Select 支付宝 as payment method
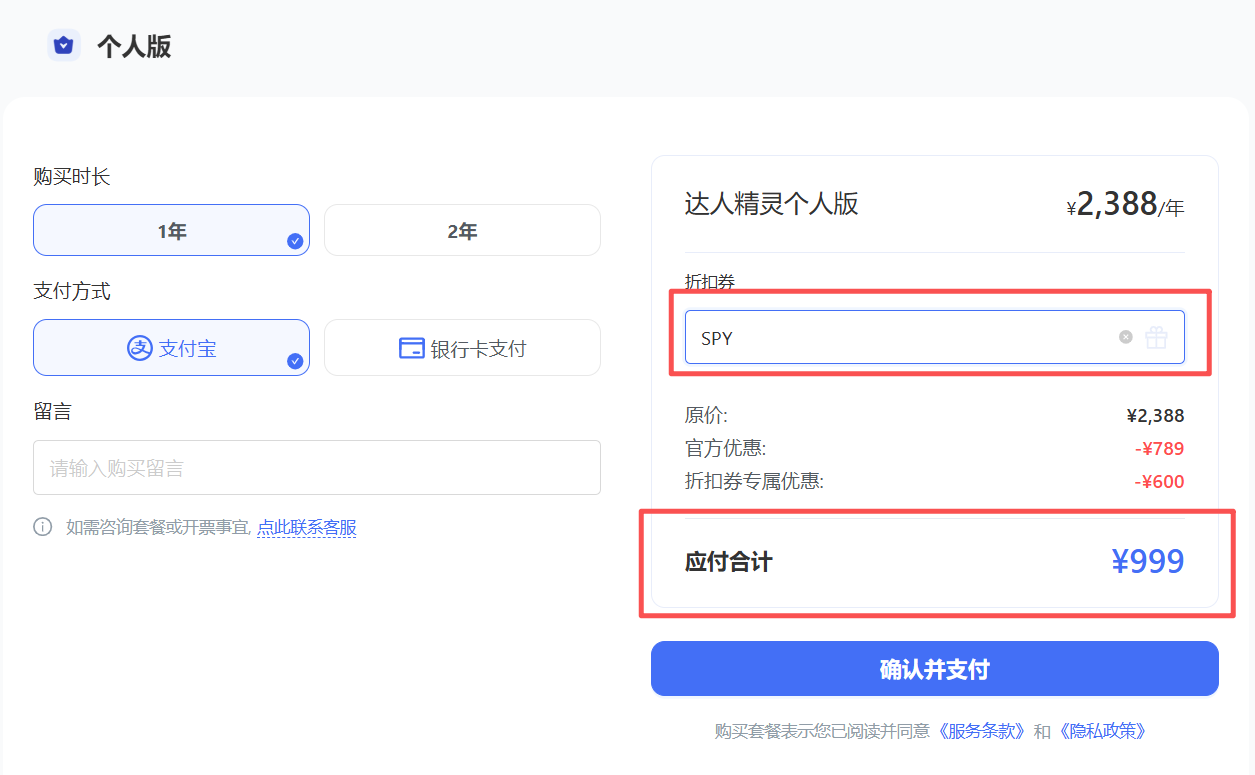This screenshot has height=775, width=1255. [171, 347]
